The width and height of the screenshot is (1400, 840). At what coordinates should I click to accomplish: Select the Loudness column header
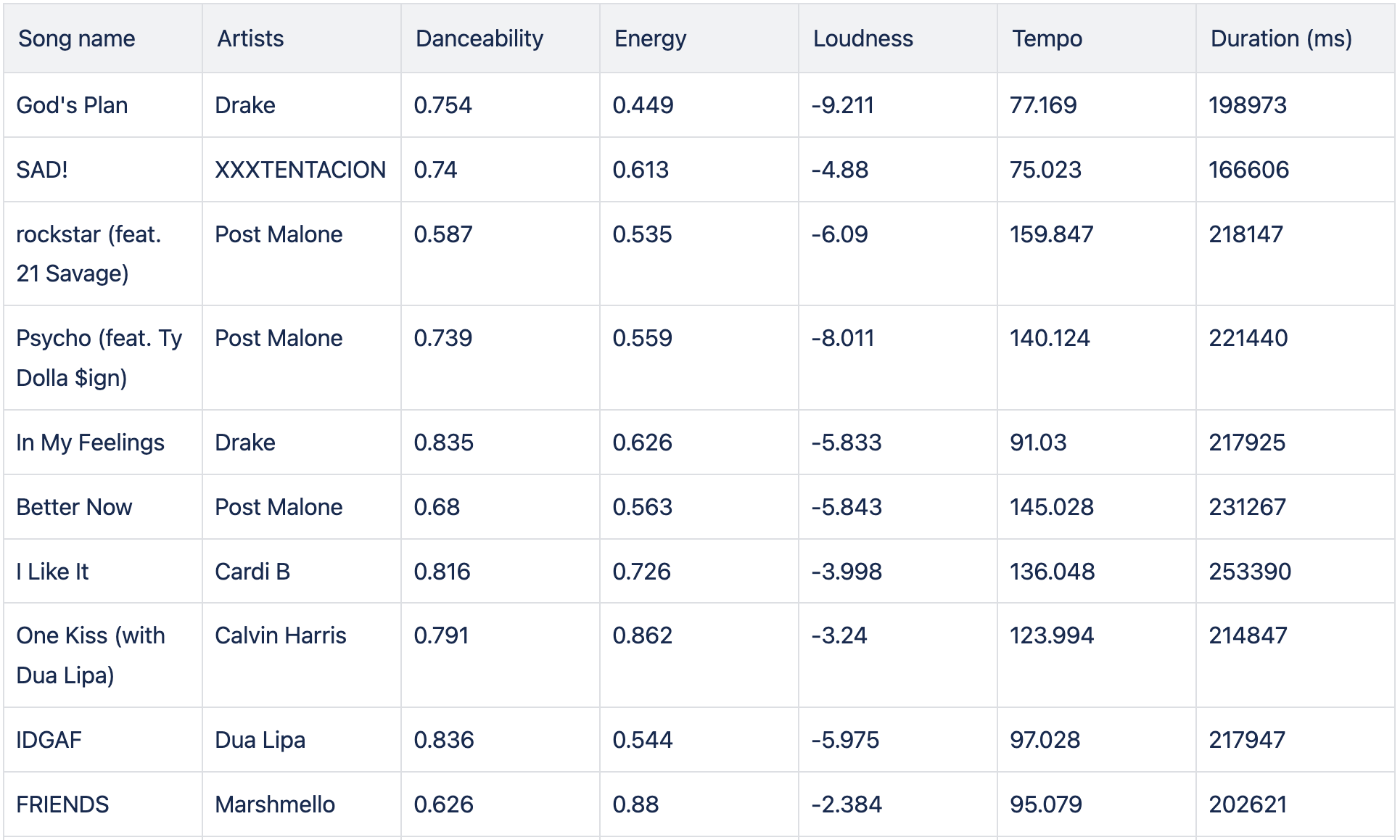[x=862, y=38]
